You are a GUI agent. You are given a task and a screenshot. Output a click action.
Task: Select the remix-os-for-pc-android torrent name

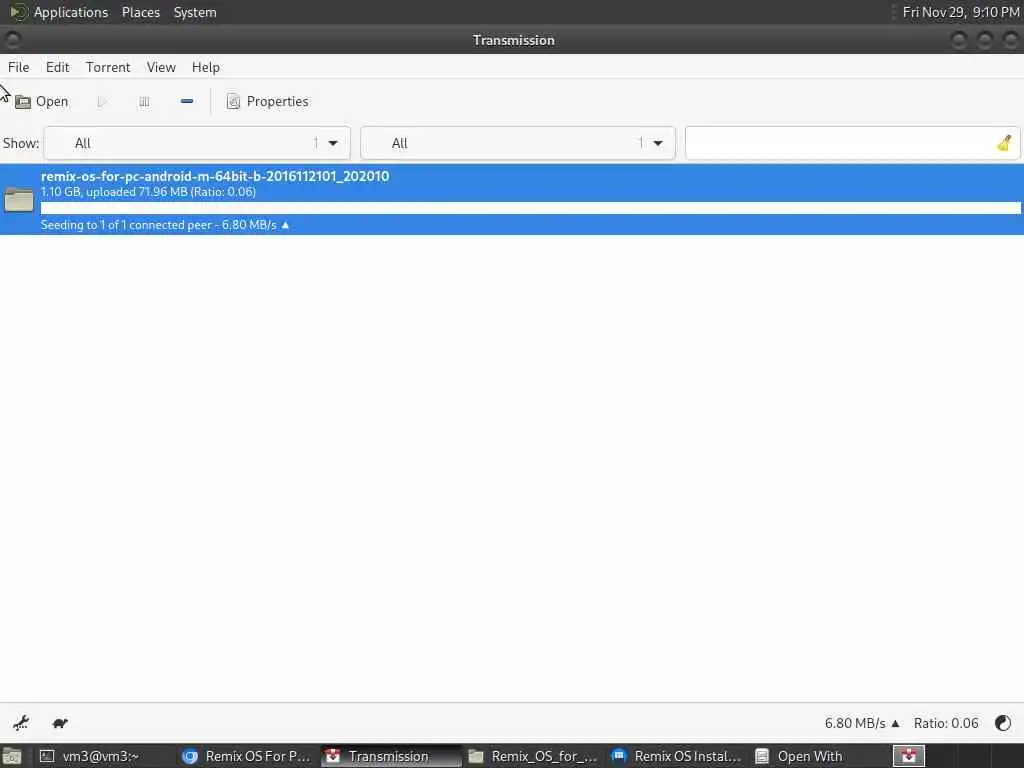point(215,176)
